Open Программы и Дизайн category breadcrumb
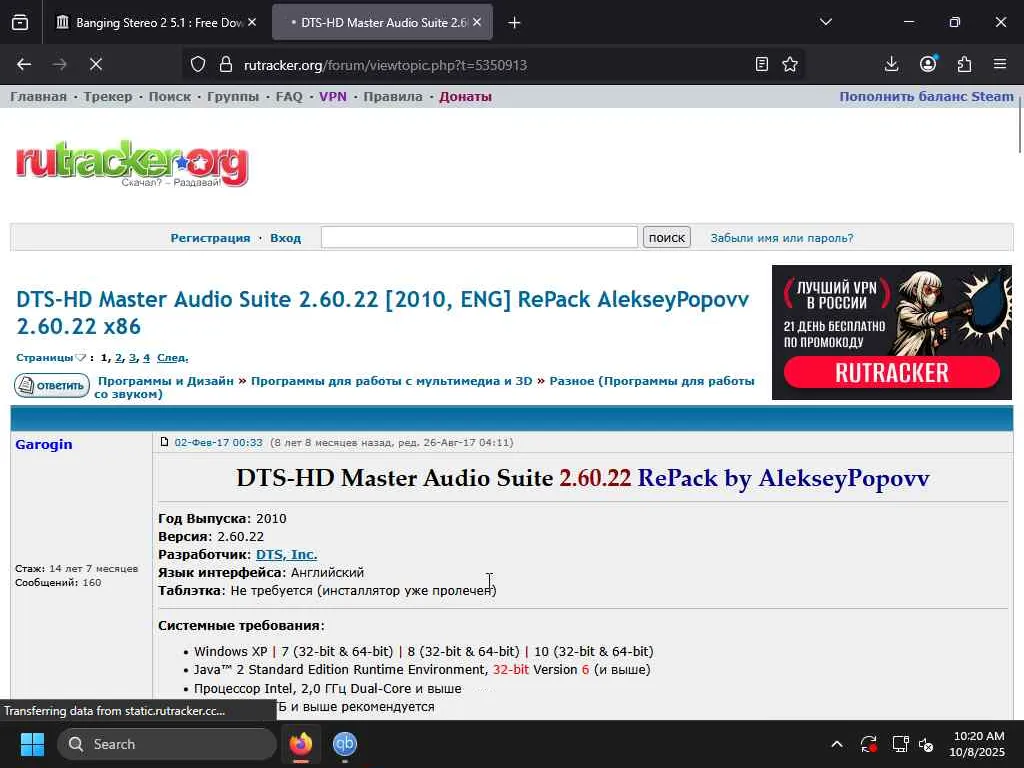The image size is (1024, 768). point(165,381)
